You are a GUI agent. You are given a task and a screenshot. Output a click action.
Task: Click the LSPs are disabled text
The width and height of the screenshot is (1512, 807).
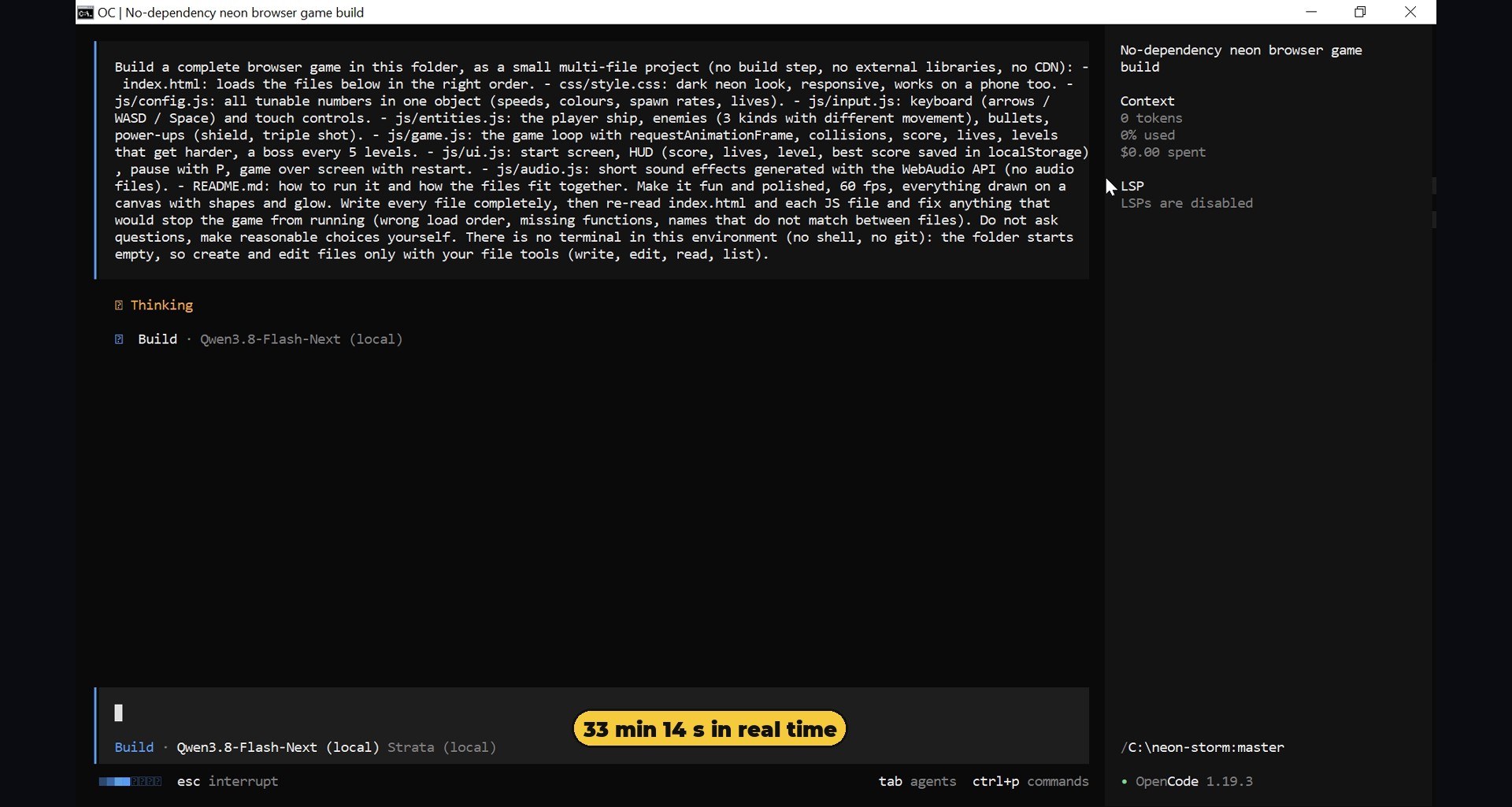coord(1186,203)
